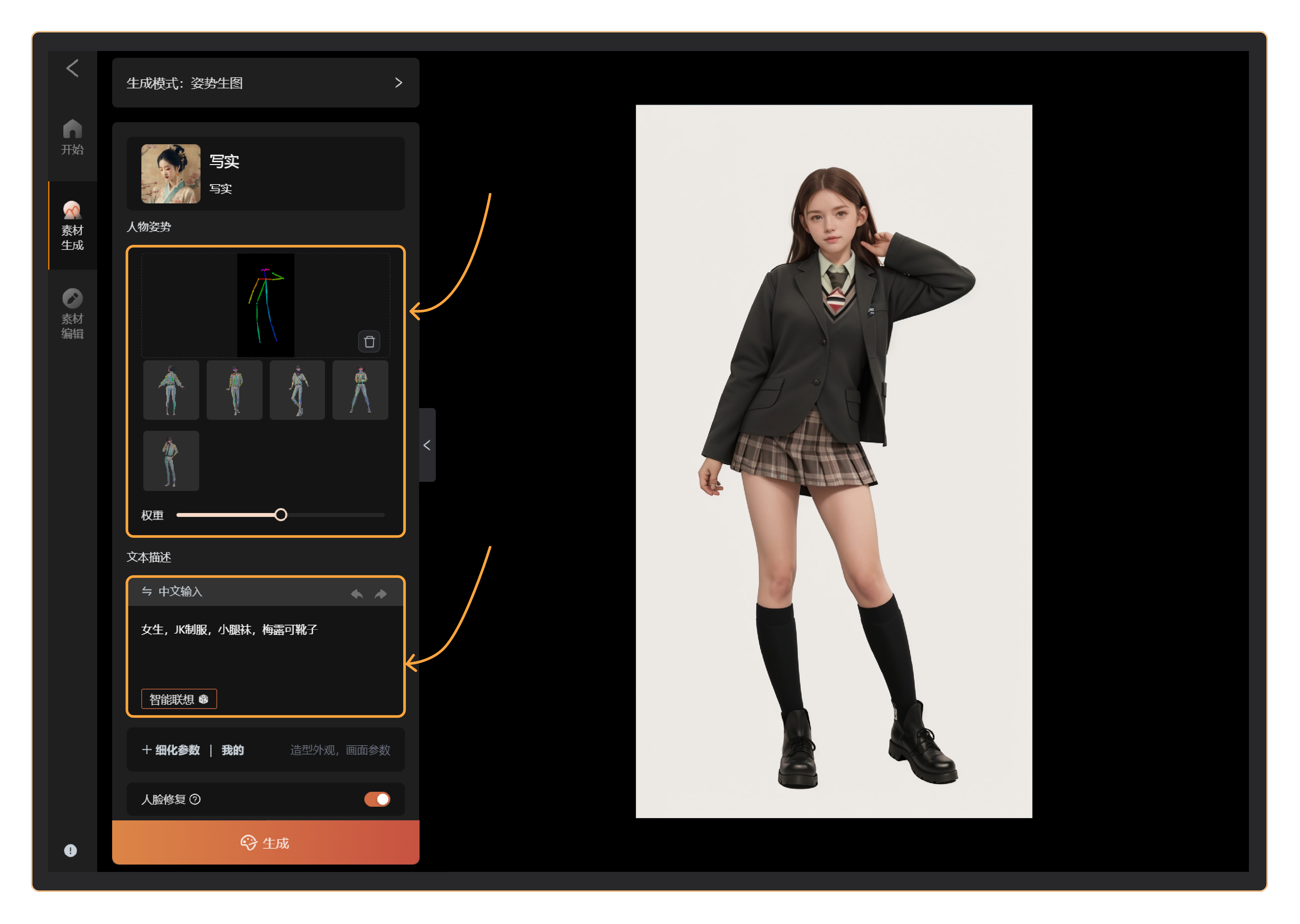
Task: Choose the first pose preset thumbnail
Action: point(171,390)
